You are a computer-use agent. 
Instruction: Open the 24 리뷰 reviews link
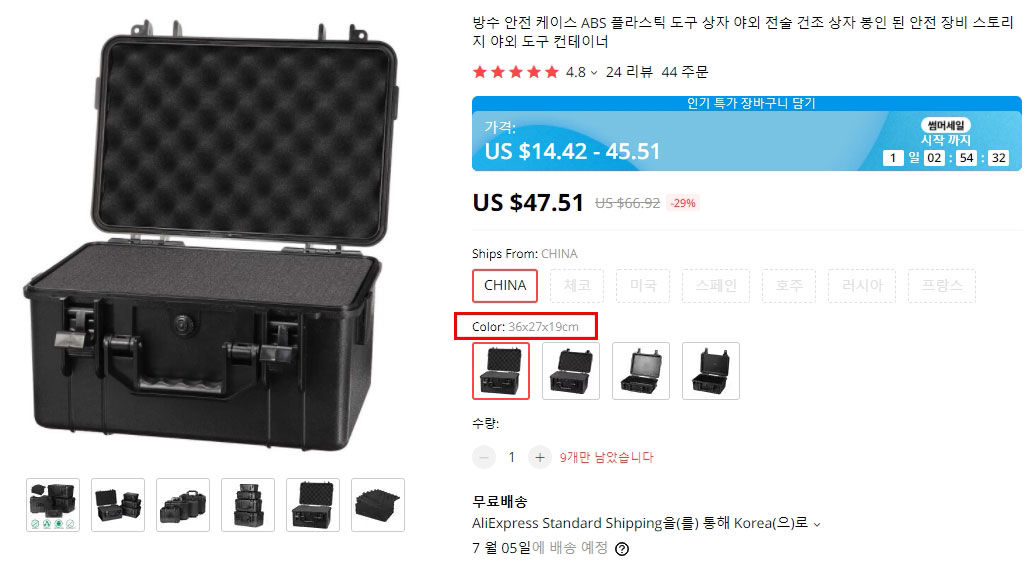coord(629,72)
